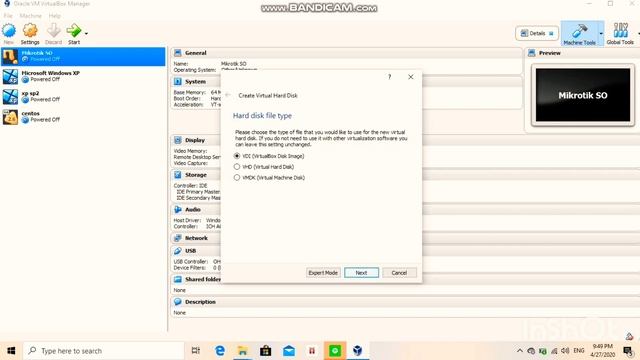Click Next in the dialog
This screenshot has width=640, height=360.
[361, 273]
